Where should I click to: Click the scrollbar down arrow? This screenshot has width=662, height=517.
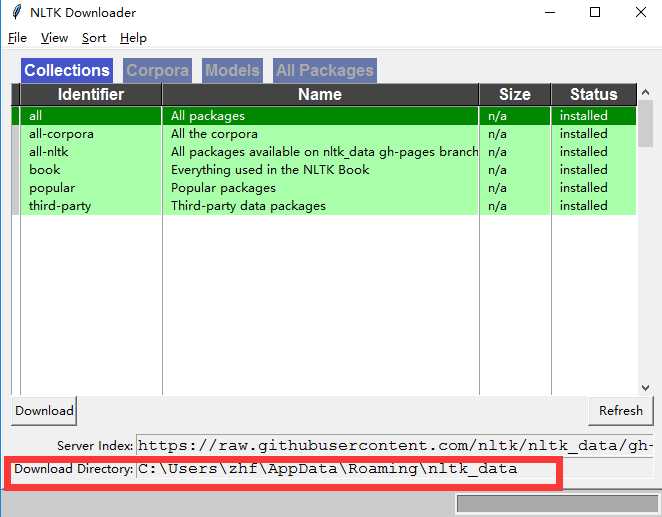coord(645,387)
